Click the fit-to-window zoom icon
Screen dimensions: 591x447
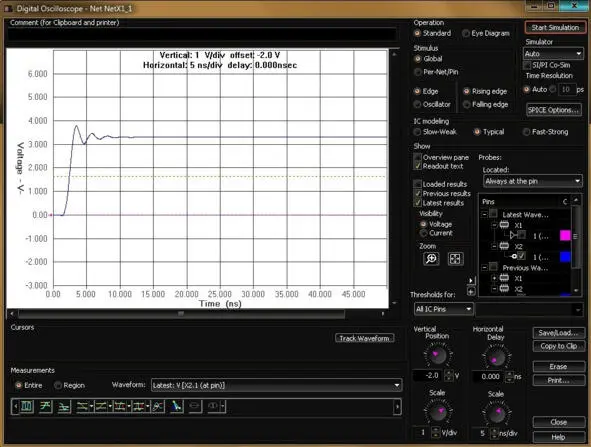click(455, 259)
